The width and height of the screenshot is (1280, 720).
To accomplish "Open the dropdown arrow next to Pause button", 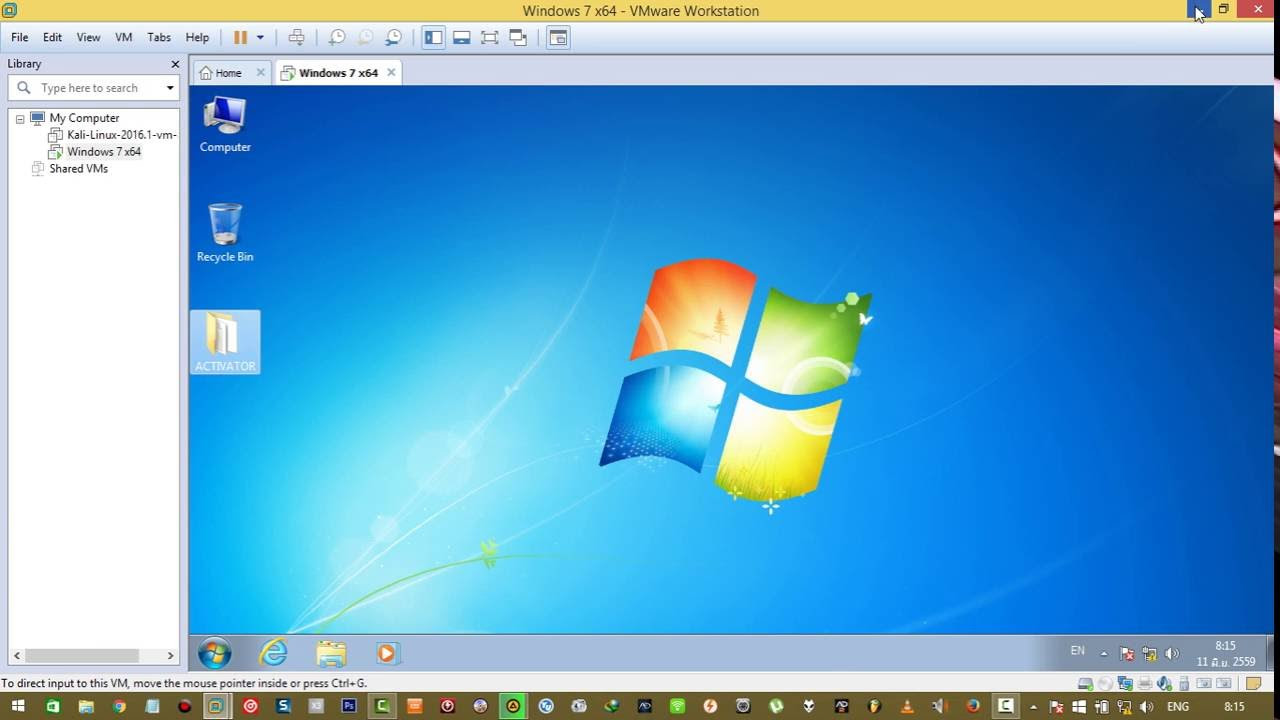I will pyautogui.click(x=260, y=37).
